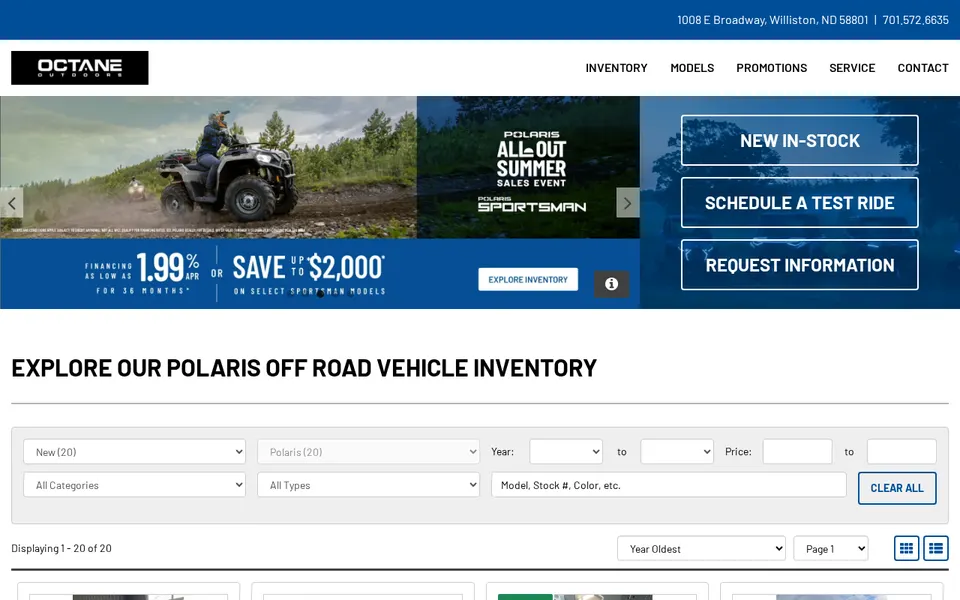Expand the Polaris (20) make dropdown
The width and height of the screenshot is (960, 600).
point(368,452)
